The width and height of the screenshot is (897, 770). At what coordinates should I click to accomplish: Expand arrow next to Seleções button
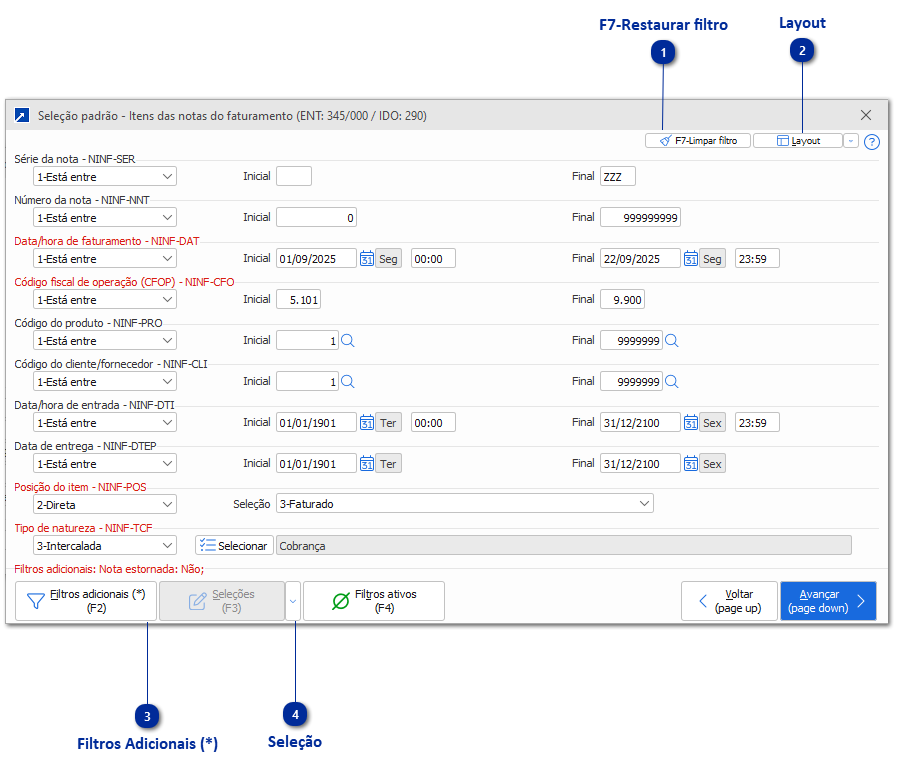click(x=293, y=601)
